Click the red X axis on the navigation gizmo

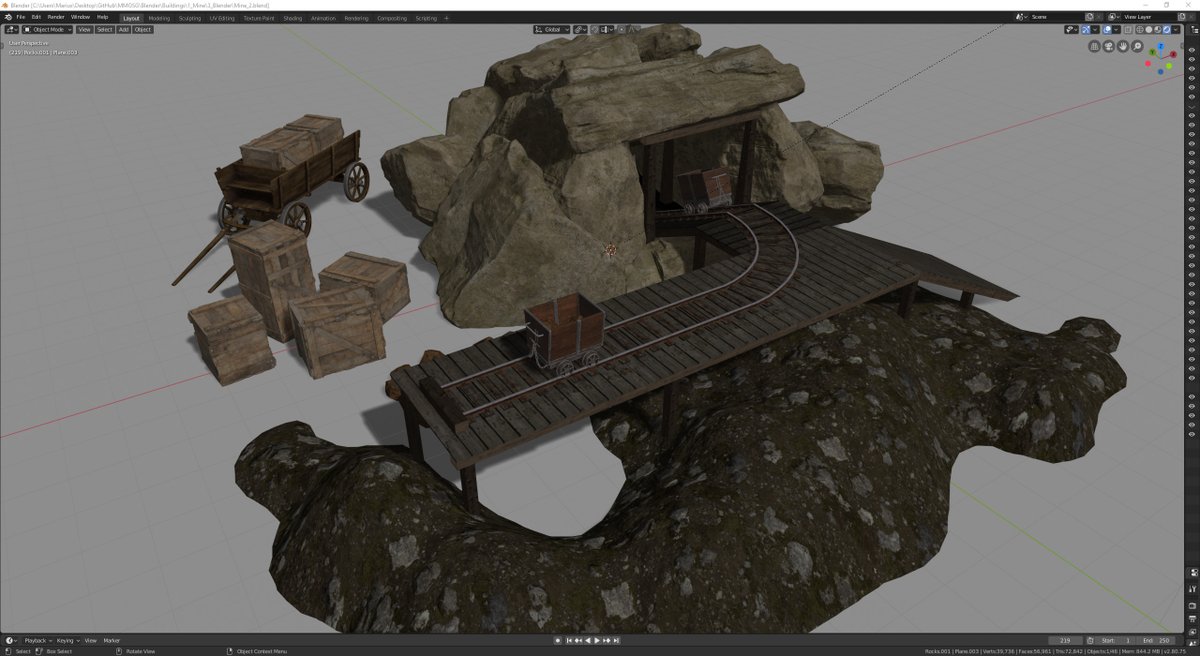(x=1173, y=54)
